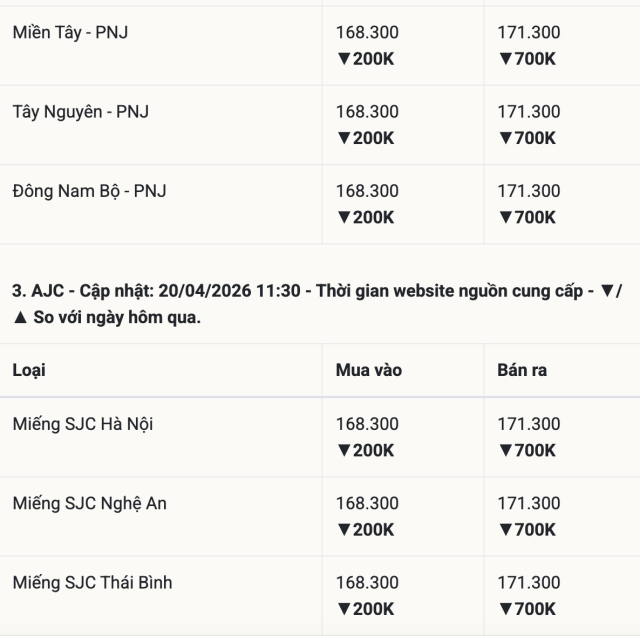The width and height of the screenshot is (640, 636).
Task: Click the Loại column header
Action: [29, 370]
